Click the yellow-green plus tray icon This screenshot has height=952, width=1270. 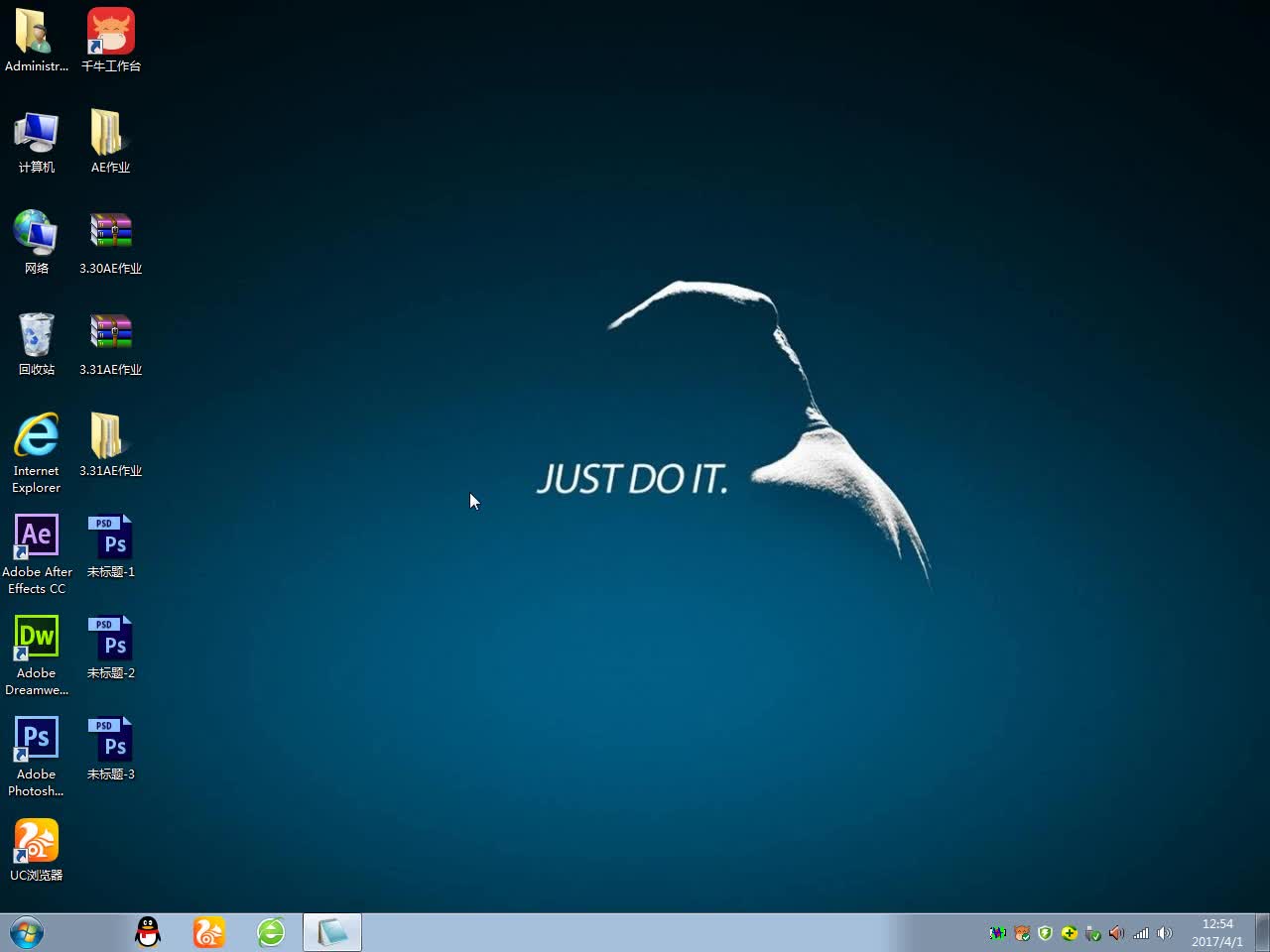click(x=1069, y=933)
